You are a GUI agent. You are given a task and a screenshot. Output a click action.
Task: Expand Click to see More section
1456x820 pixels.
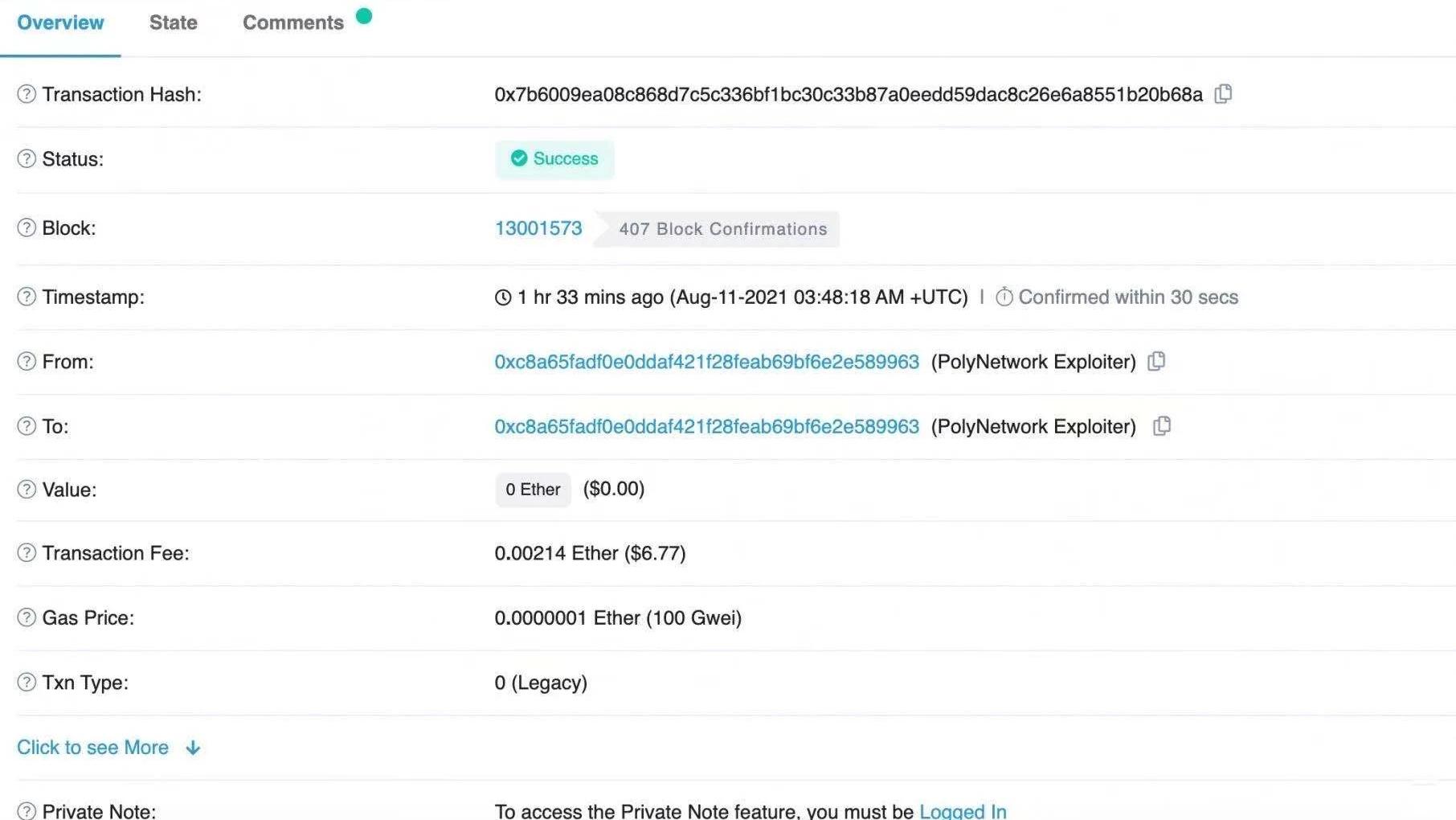click(108, 748)
